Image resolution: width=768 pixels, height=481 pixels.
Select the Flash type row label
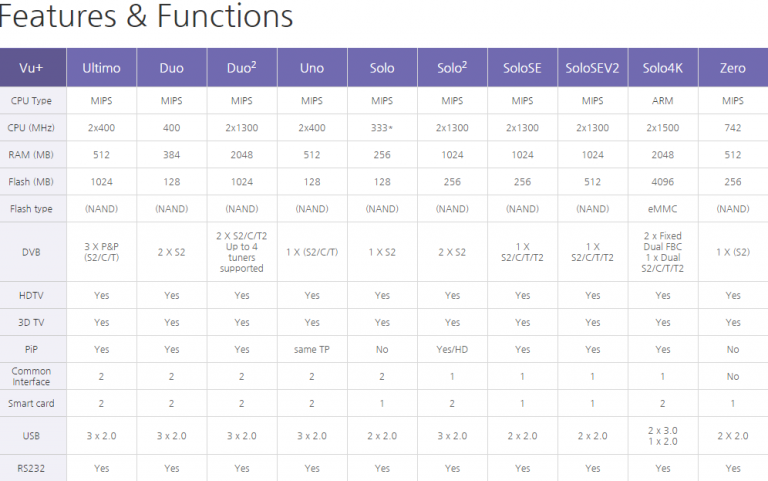coord(32,208)
